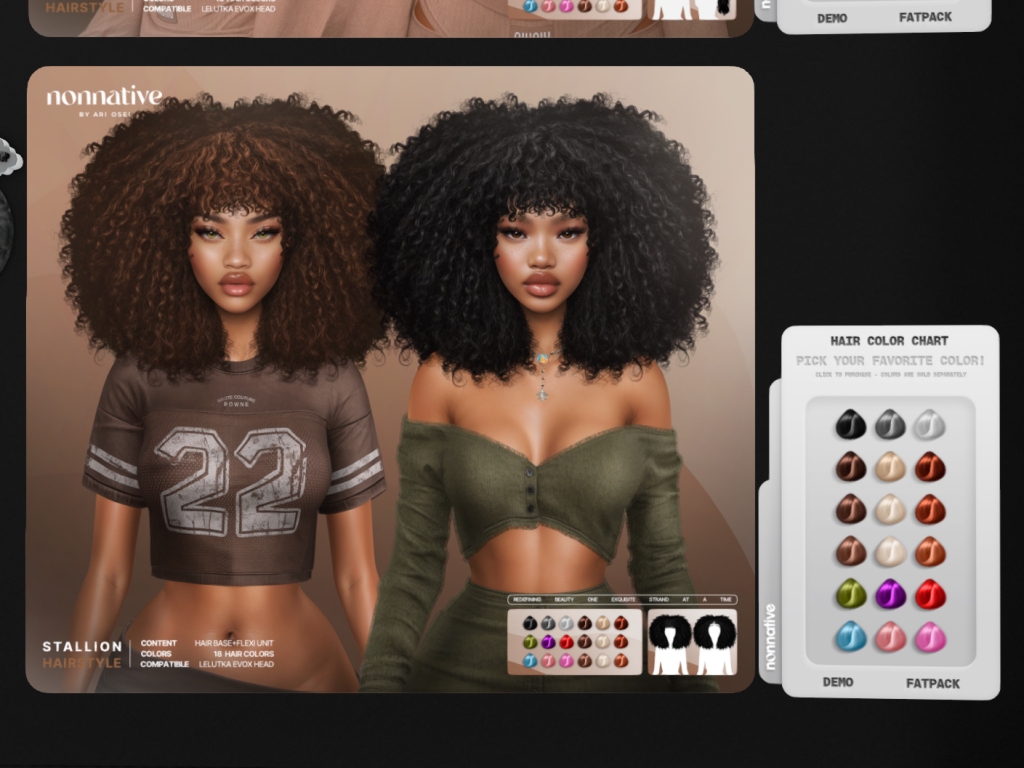This screenshot has height=768, width=1024.
Task: Choose the hot pink hair color in chart
Action: [x=930, y=636]
